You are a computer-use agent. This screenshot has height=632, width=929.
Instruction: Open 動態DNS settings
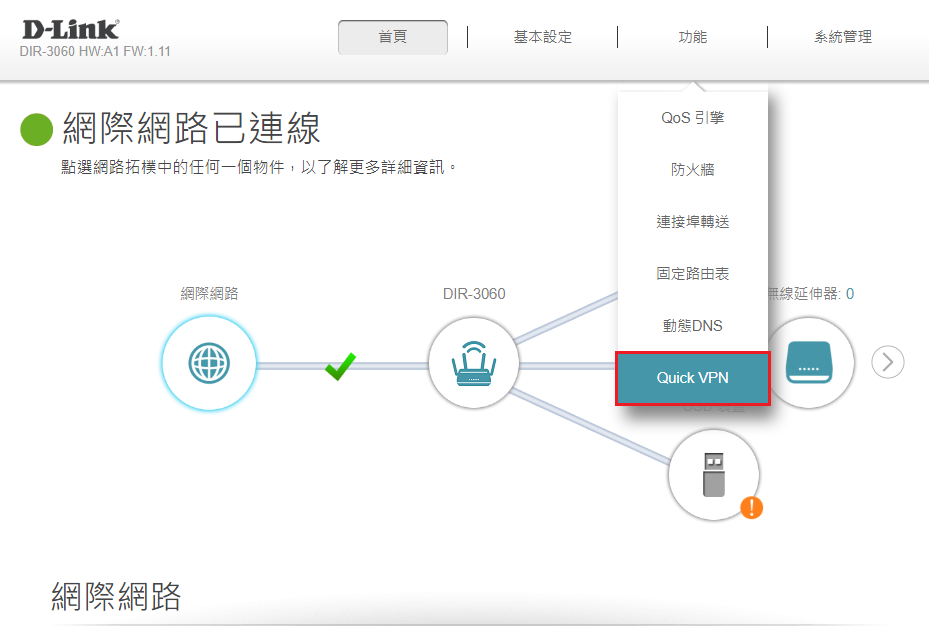click(692, 326)
